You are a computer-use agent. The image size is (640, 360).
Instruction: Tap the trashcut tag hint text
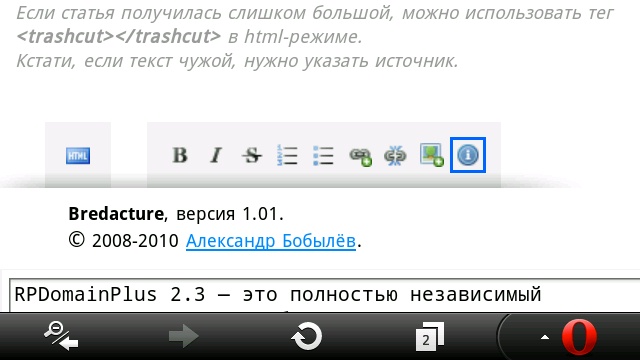[118, 36]
